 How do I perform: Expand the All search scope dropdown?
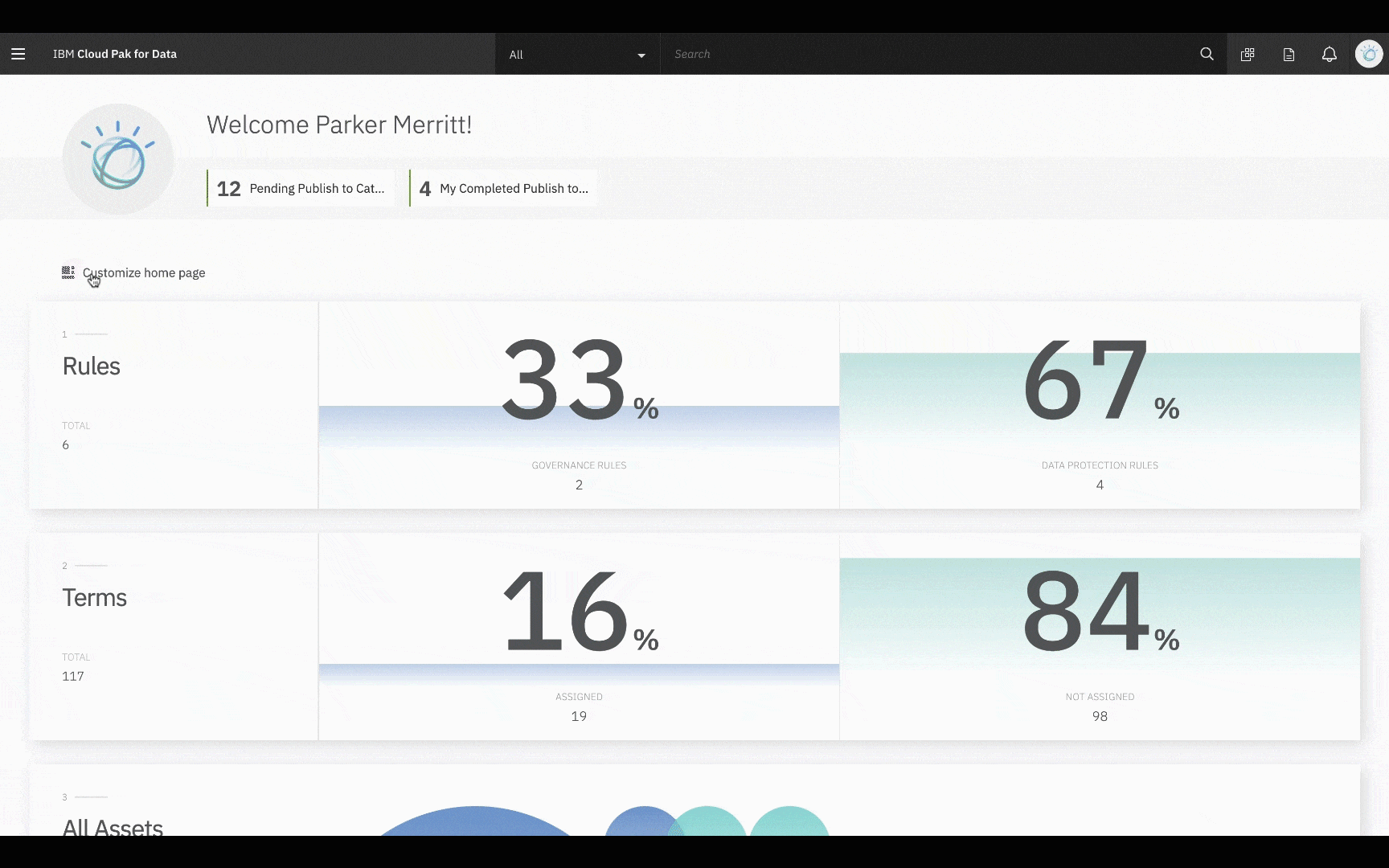point(577,54)
